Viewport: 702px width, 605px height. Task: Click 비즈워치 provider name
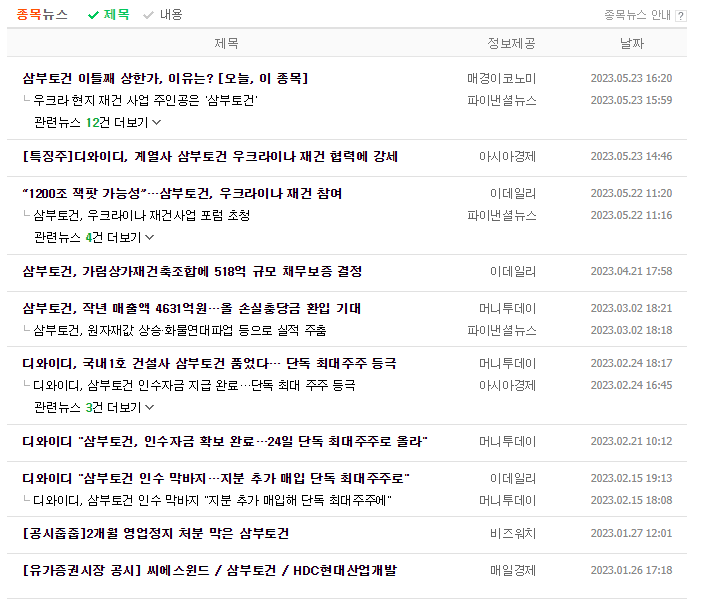513,533
